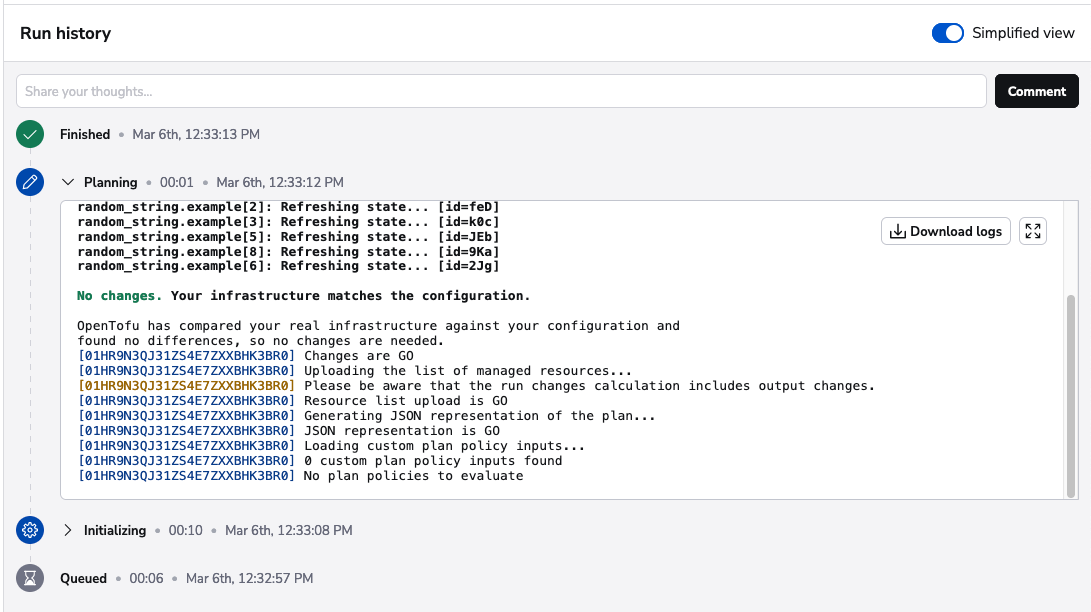Focus the Share your thoughts input

click(500, 91)
